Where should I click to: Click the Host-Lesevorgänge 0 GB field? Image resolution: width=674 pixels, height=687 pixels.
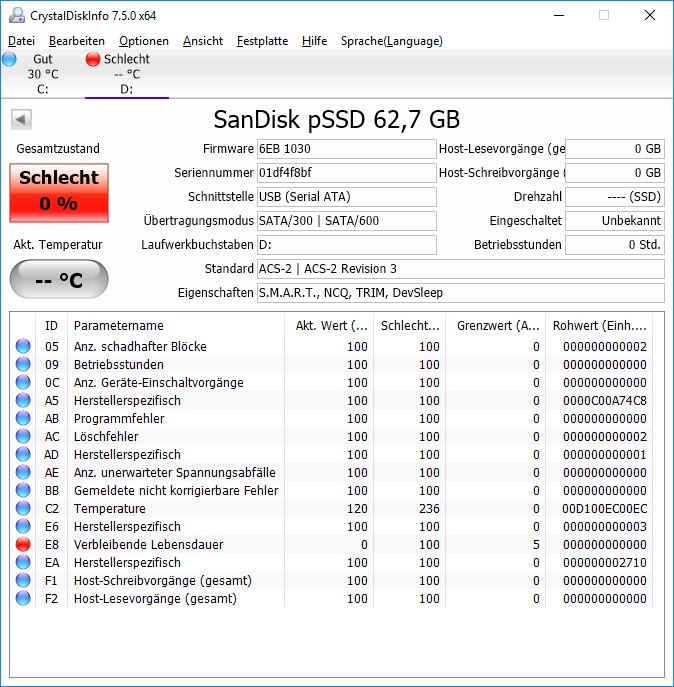tap(615, 149)
